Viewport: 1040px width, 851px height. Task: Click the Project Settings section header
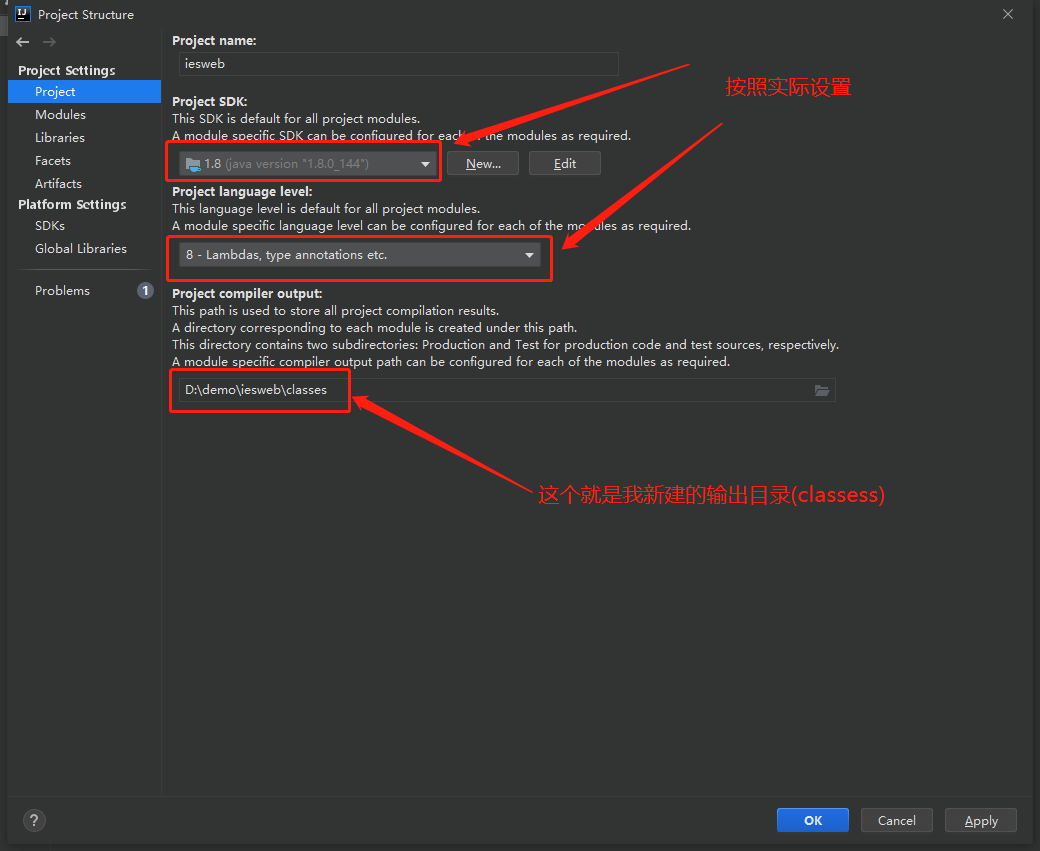pyautogui.click(x=66, y=70)
